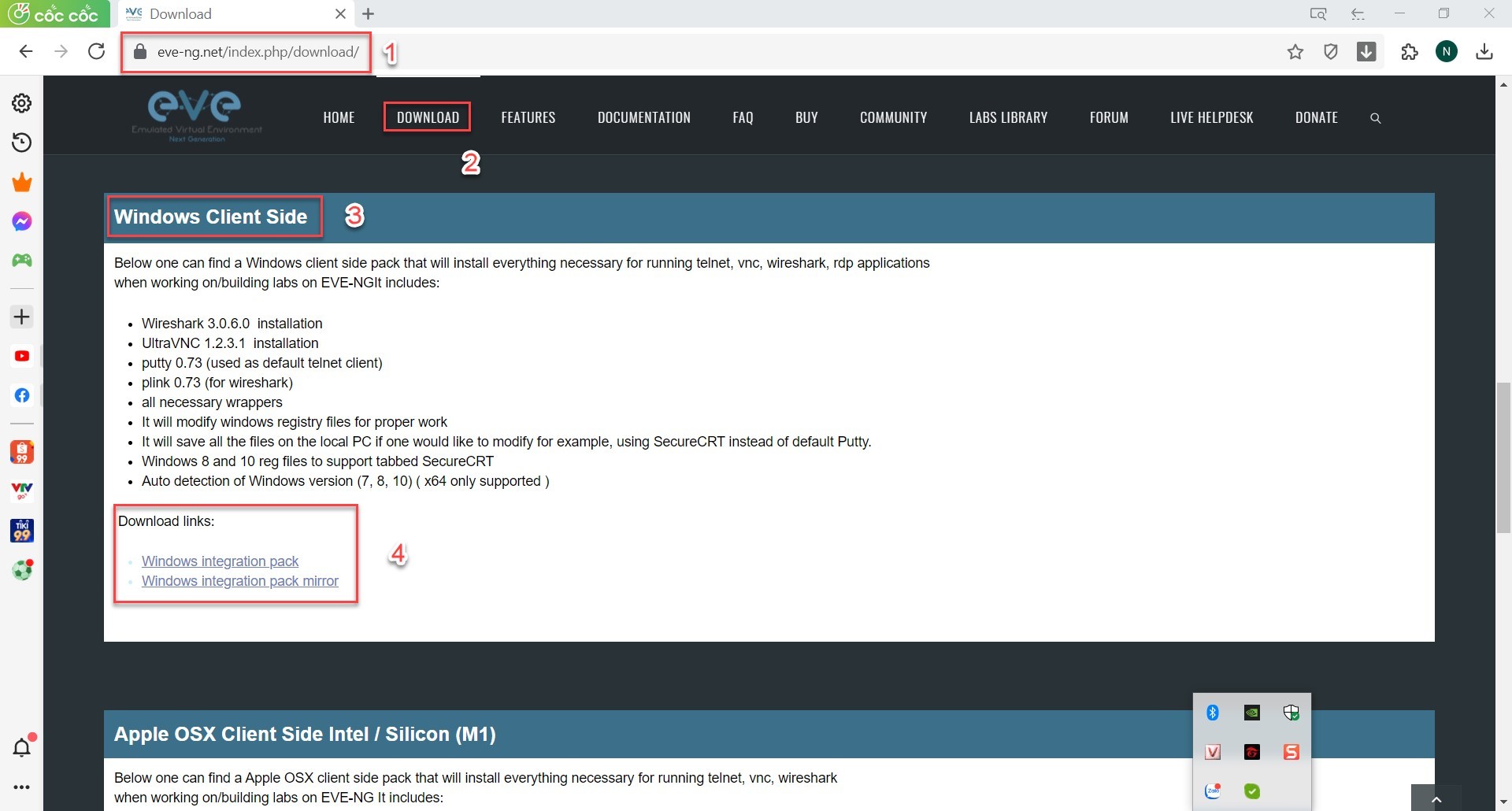Click the Apple OSX Client Side heading

[305, 734]
